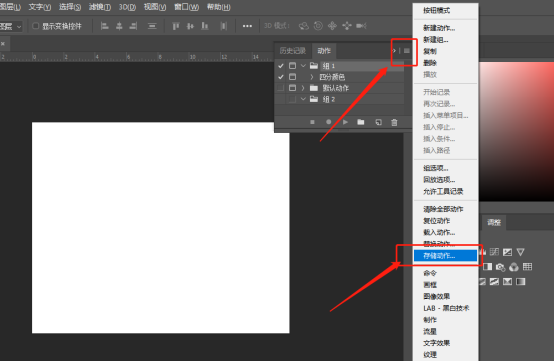Open the 选择(S) menu

(x=70, y=7)
